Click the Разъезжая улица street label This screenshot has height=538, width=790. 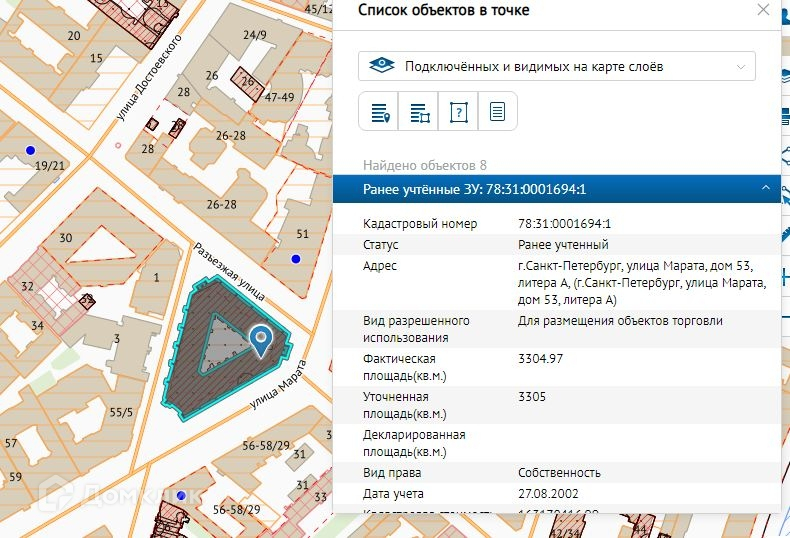[229, 272]
